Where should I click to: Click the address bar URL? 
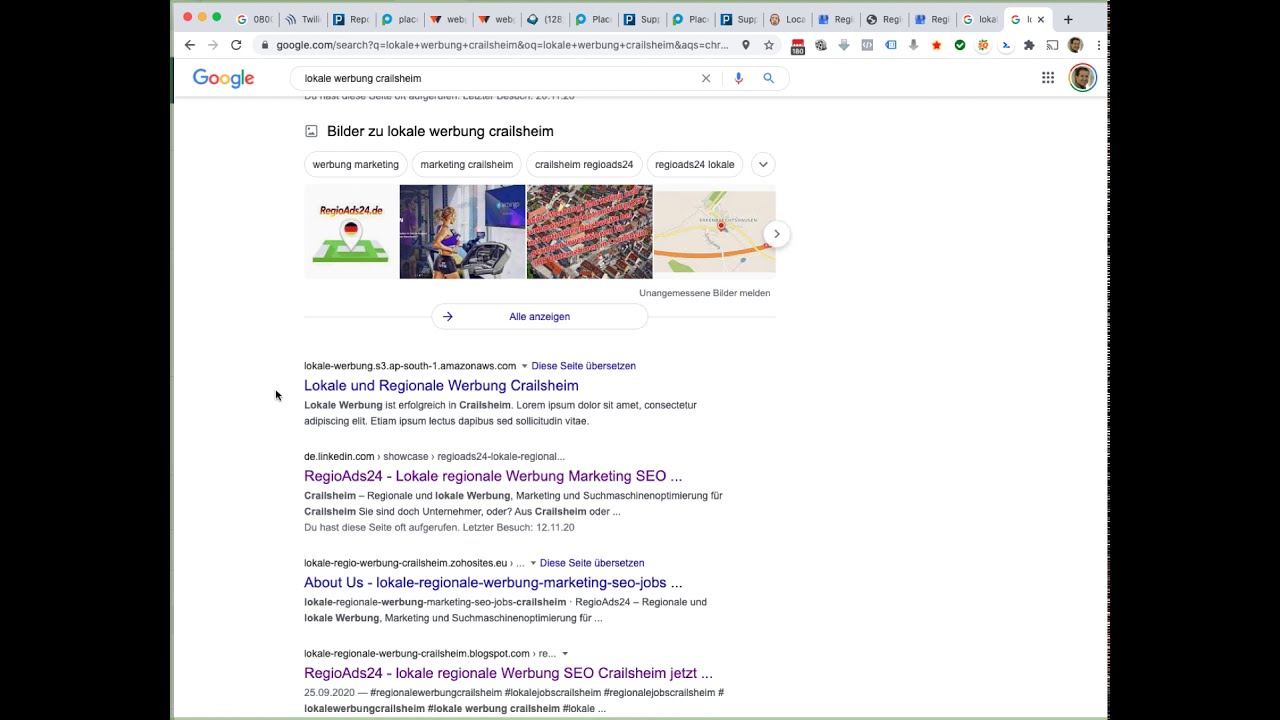click(x=502, y=45)
